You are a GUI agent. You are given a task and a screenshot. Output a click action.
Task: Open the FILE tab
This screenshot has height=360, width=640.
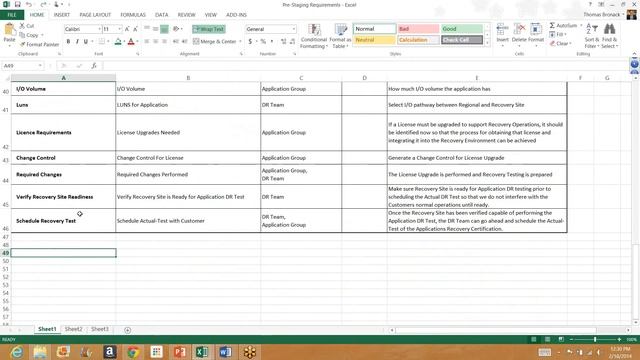12,15
